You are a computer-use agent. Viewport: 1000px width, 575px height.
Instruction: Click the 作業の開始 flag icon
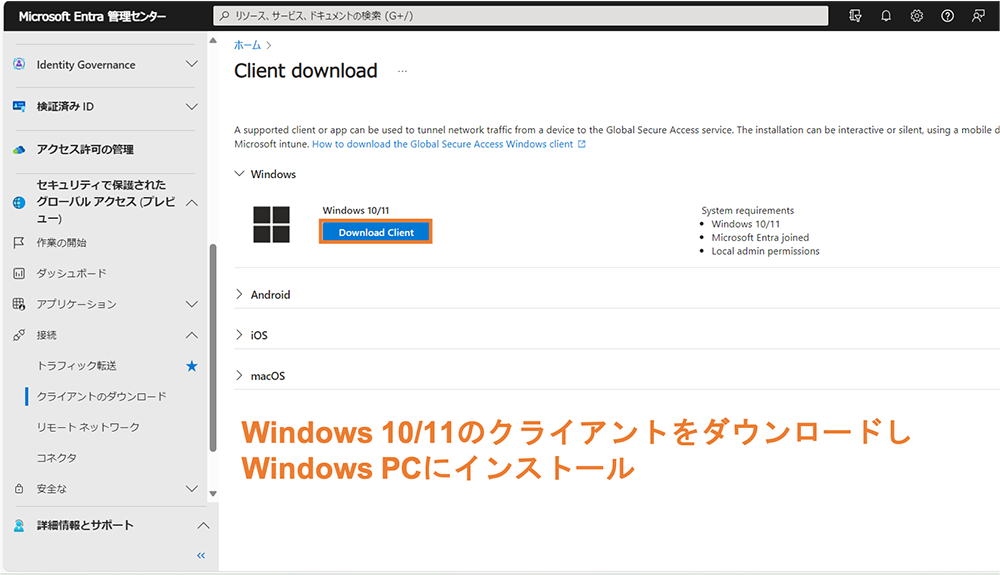point(19,243)
